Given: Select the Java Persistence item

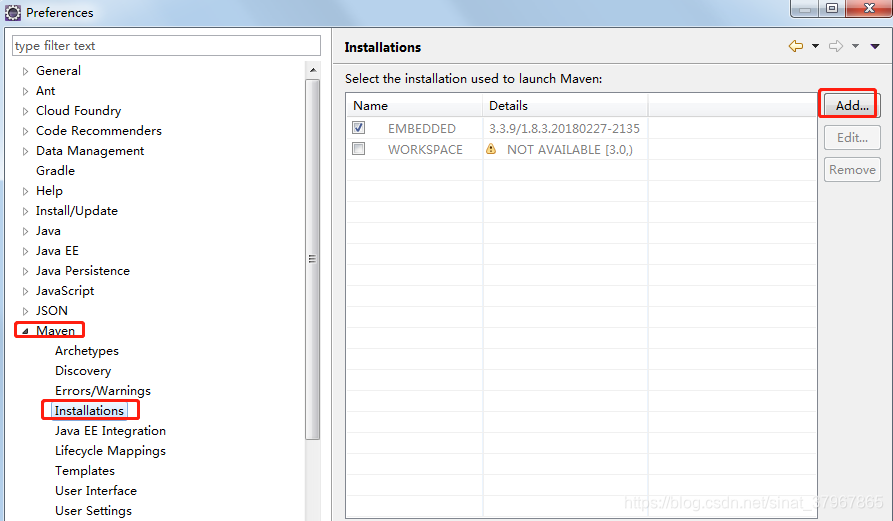Looking at the screenshot, I should tap(83, 270).
